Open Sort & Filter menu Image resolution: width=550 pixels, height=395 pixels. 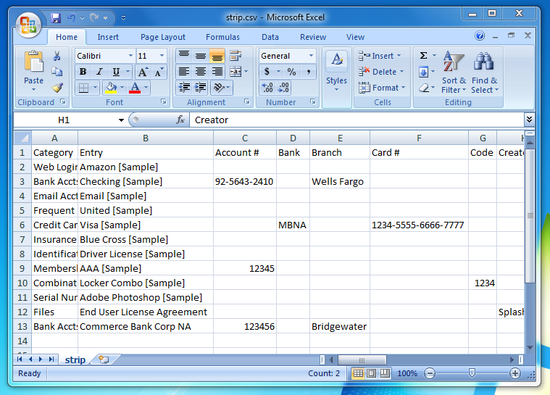[x=454, y=73]
